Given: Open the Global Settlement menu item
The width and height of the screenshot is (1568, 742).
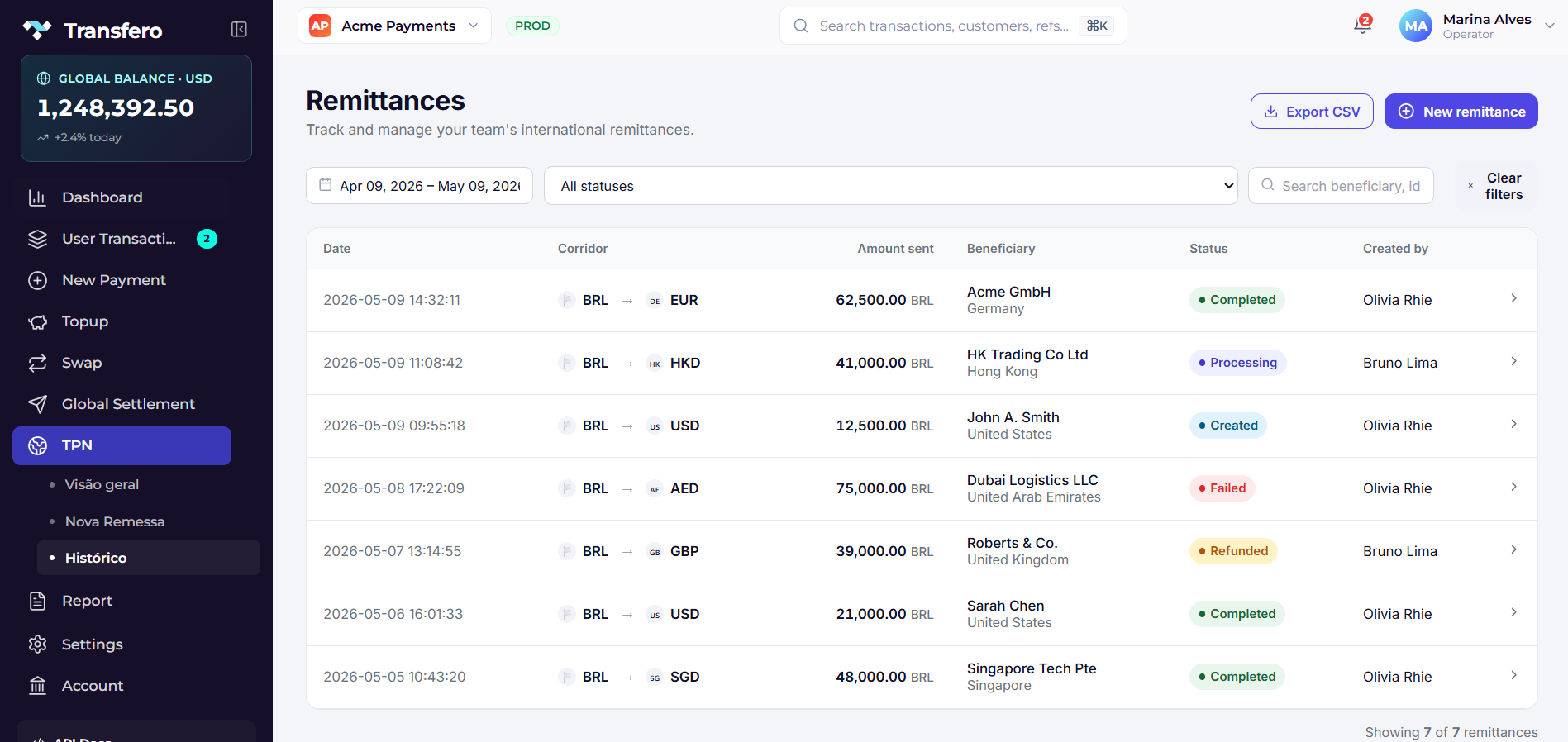Looking at the screenshot, I should pos(122,404).
